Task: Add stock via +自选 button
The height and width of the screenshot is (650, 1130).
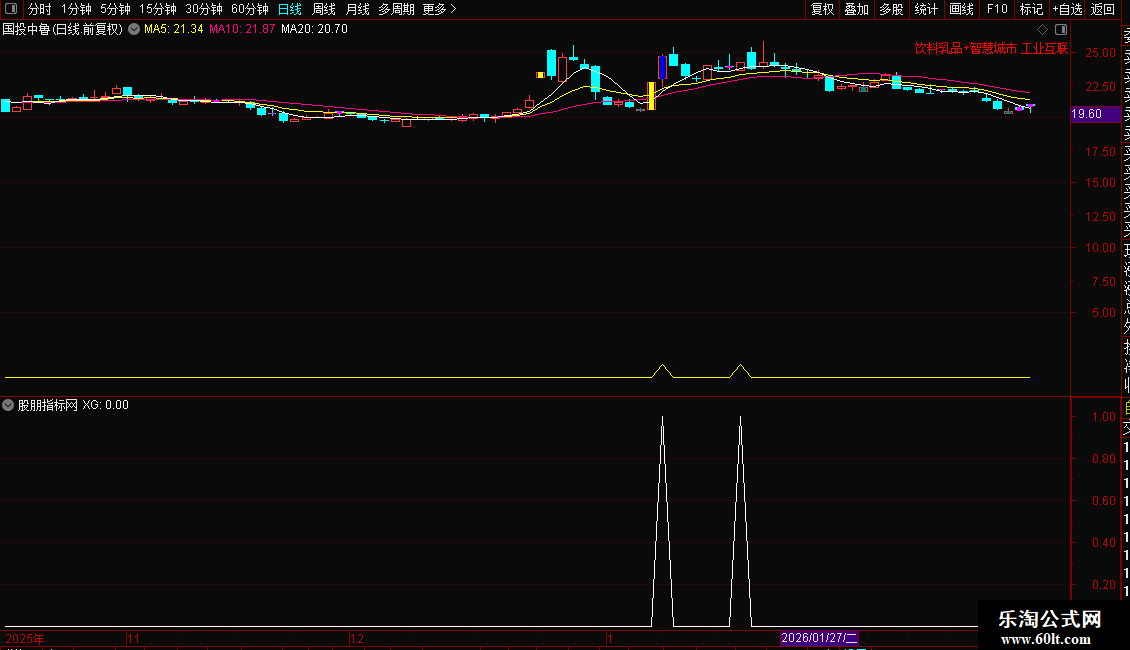Action: click(1067, 9)
